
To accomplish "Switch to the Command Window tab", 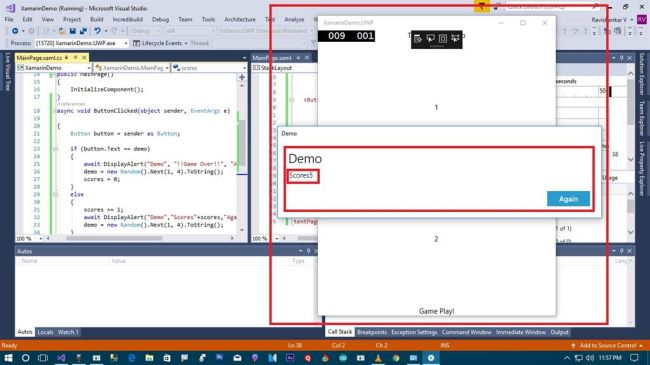I will pos(466,332).
